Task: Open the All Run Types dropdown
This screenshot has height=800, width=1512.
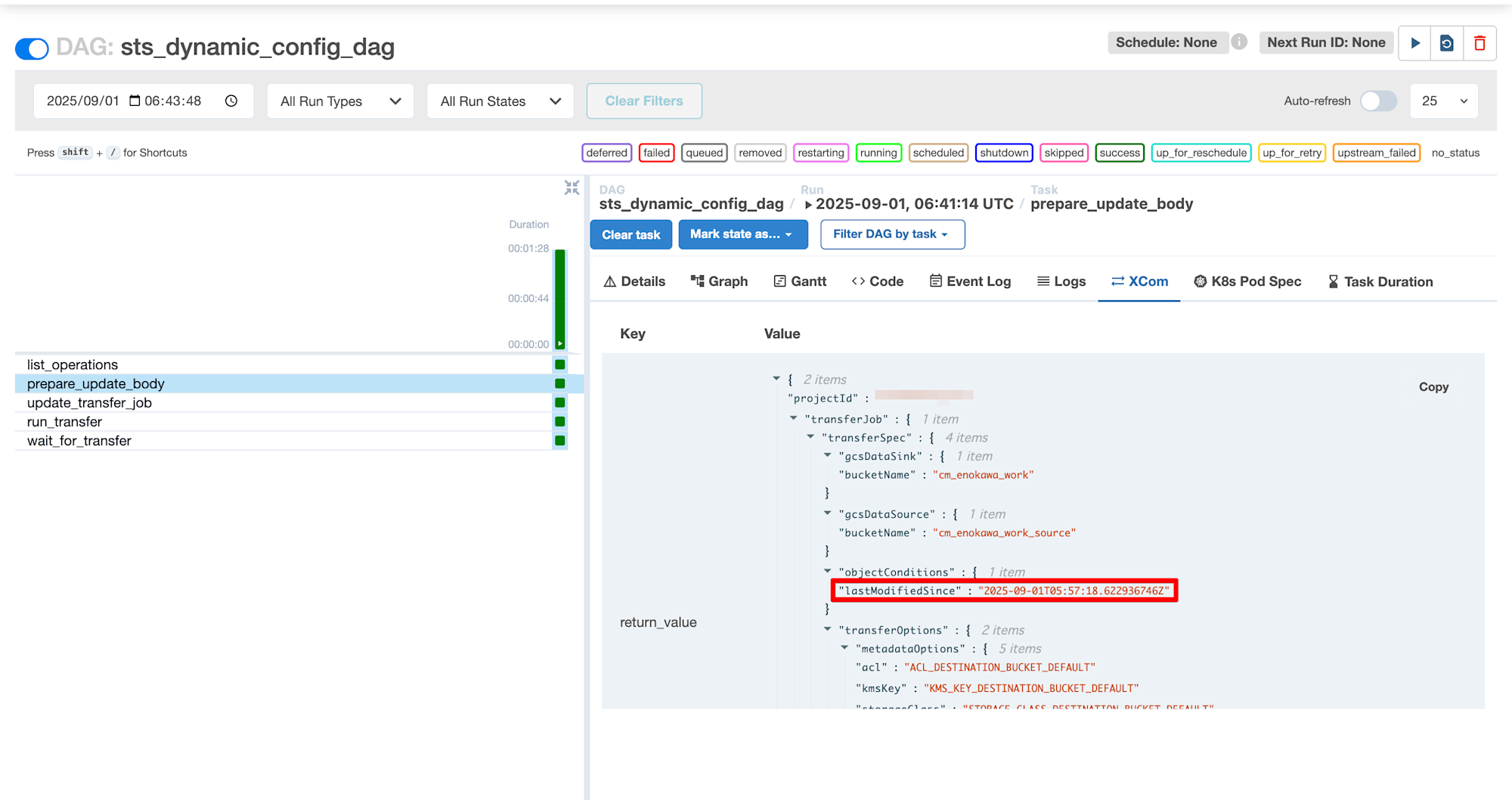Action: point(340,101)
